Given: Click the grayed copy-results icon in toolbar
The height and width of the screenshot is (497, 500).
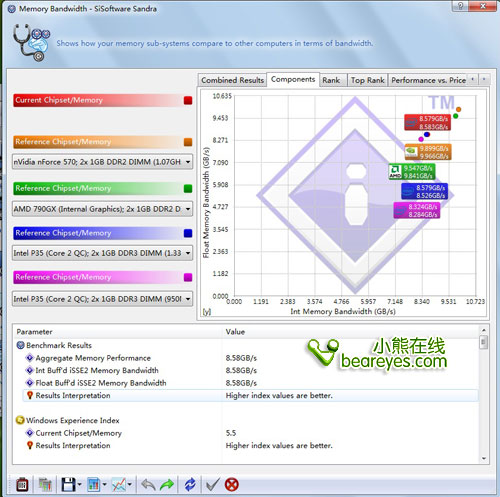Looking at the screenshot, I should (x=45, y=484).
